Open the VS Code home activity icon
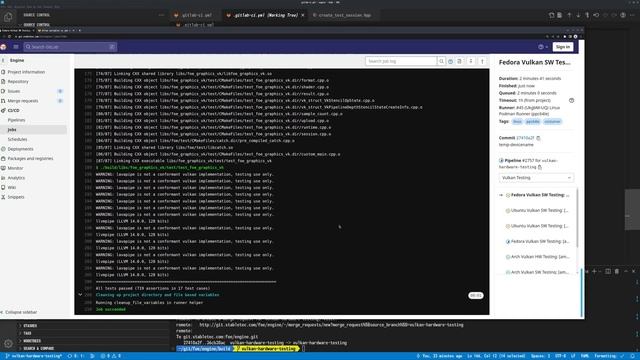 pyautogui.click(x=8, y=17)
